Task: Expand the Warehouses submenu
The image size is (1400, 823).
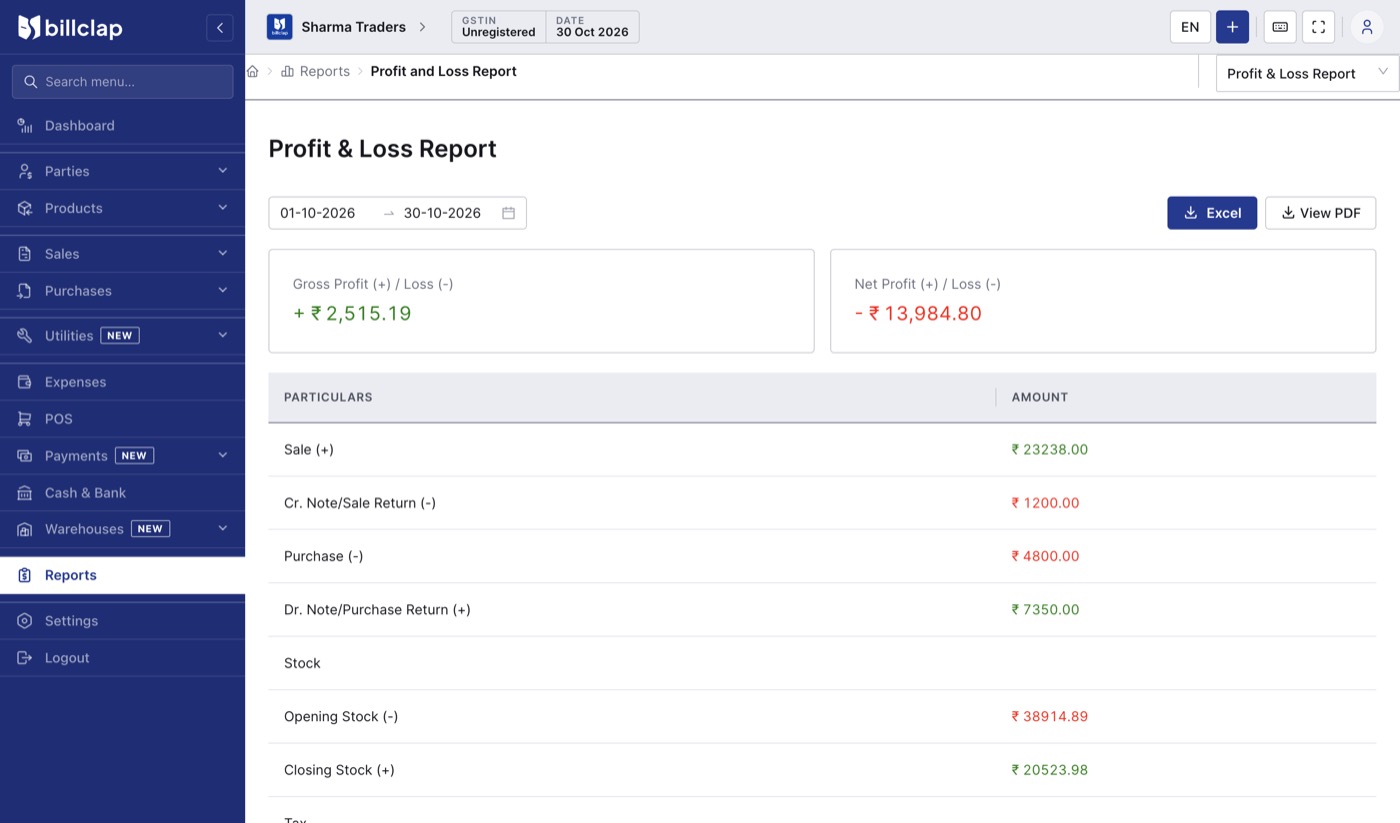Action: [122, 529]
